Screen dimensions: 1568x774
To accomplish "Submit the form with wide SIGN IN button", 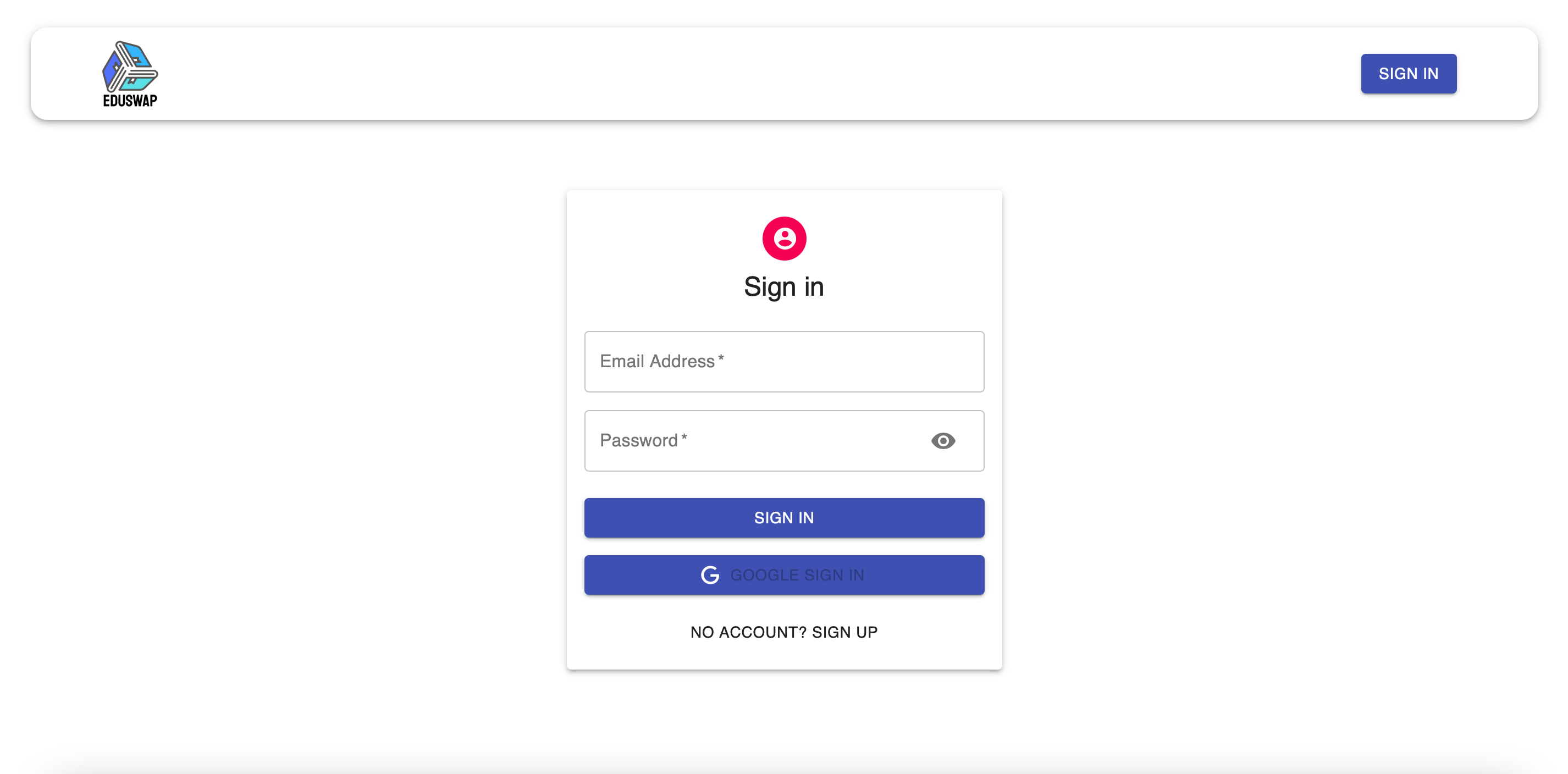I will point(784,518).
